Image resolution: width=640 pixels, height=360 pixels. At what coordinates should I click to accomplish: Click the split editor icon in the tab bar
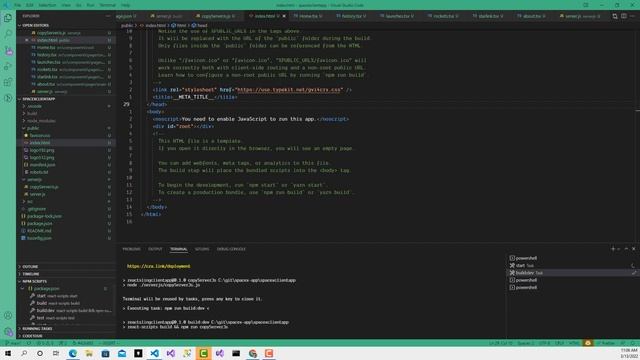(x=624, y=16)
